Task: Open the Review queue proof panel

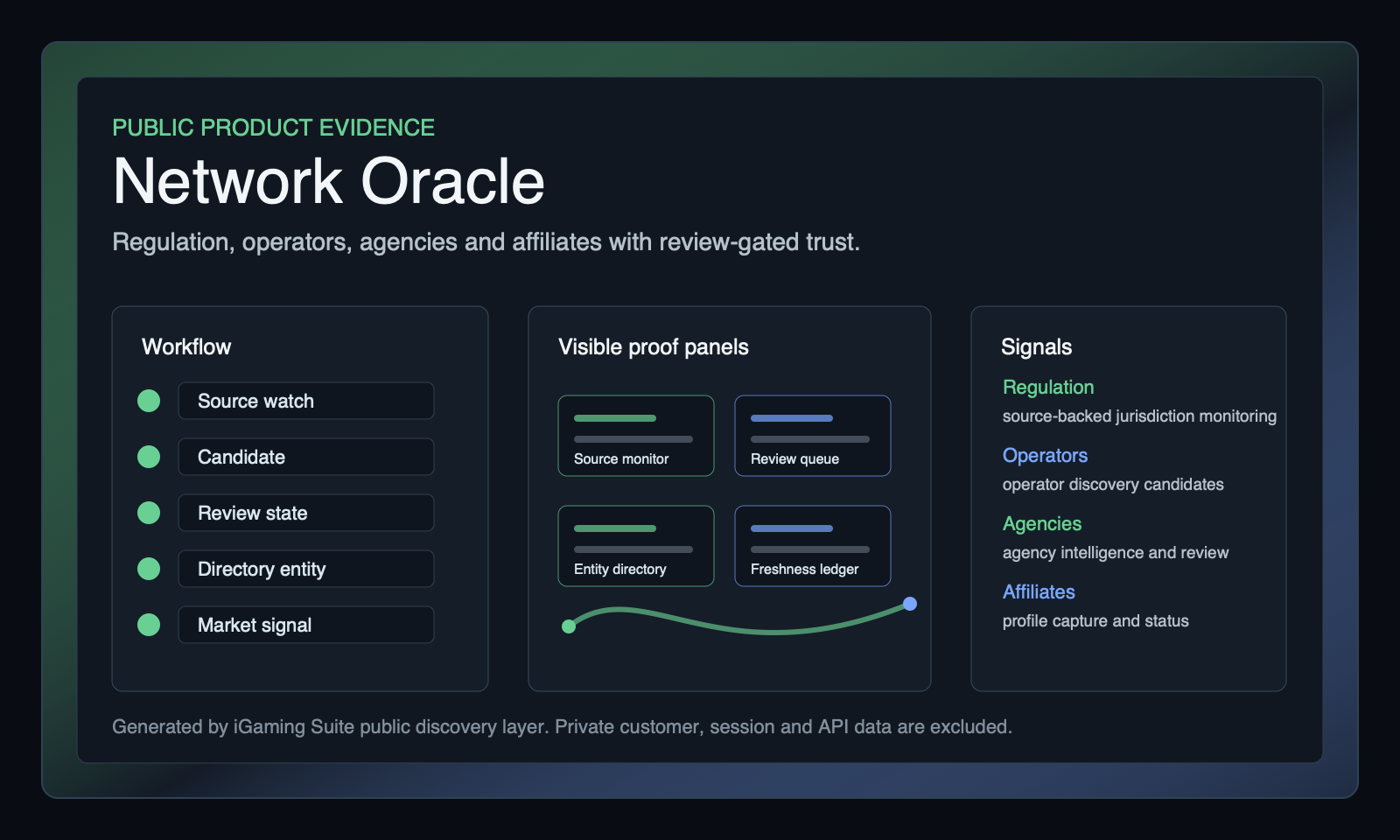Action: click(813, 436)
